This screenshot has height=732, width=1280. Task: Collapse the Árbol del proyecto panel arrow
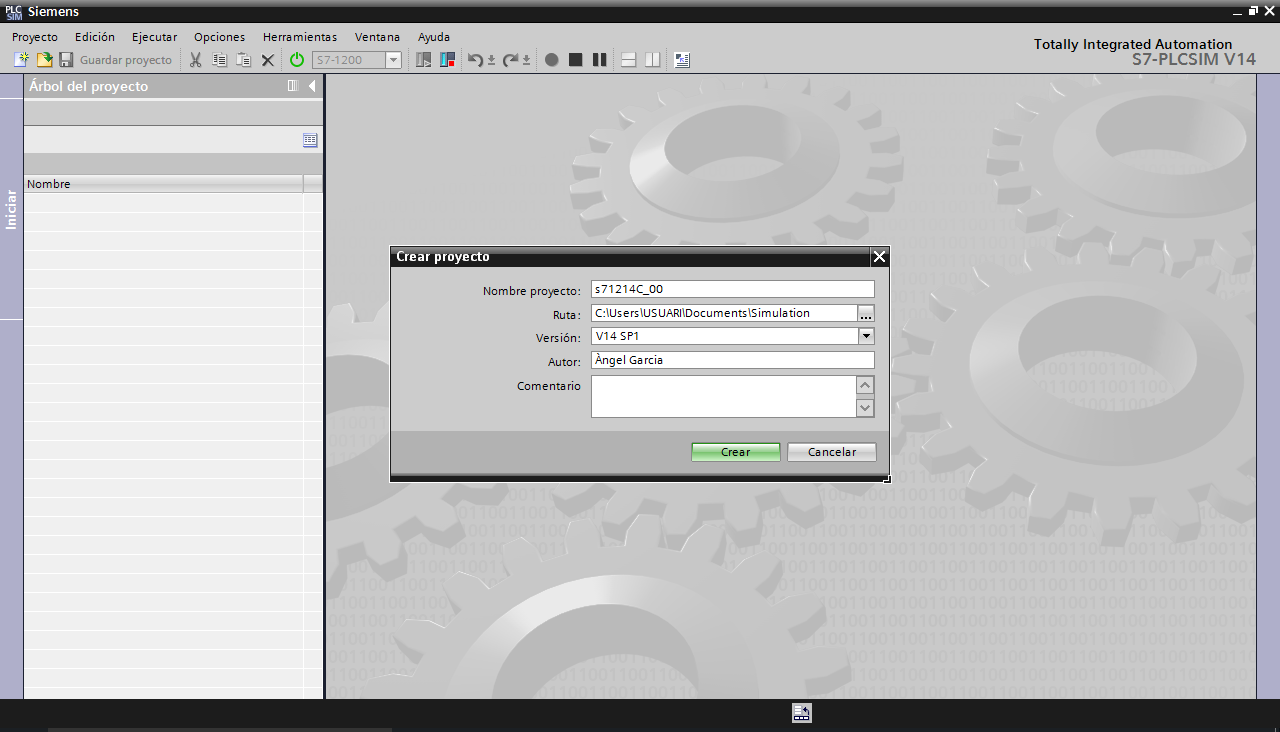click(x=312, y=86)
